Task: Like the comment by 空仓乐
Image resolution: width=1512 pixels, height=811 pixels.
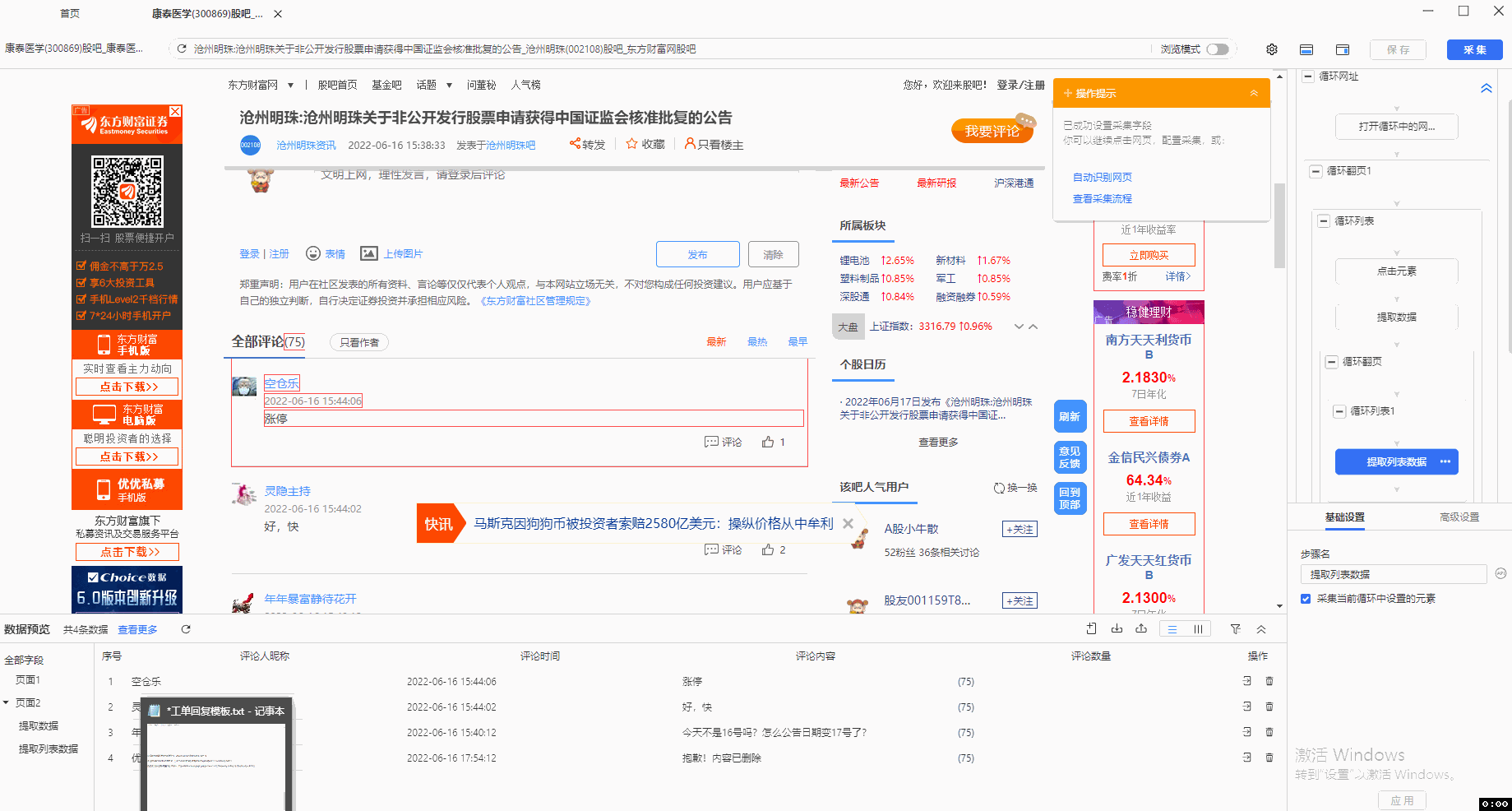Action: (768, 442)
